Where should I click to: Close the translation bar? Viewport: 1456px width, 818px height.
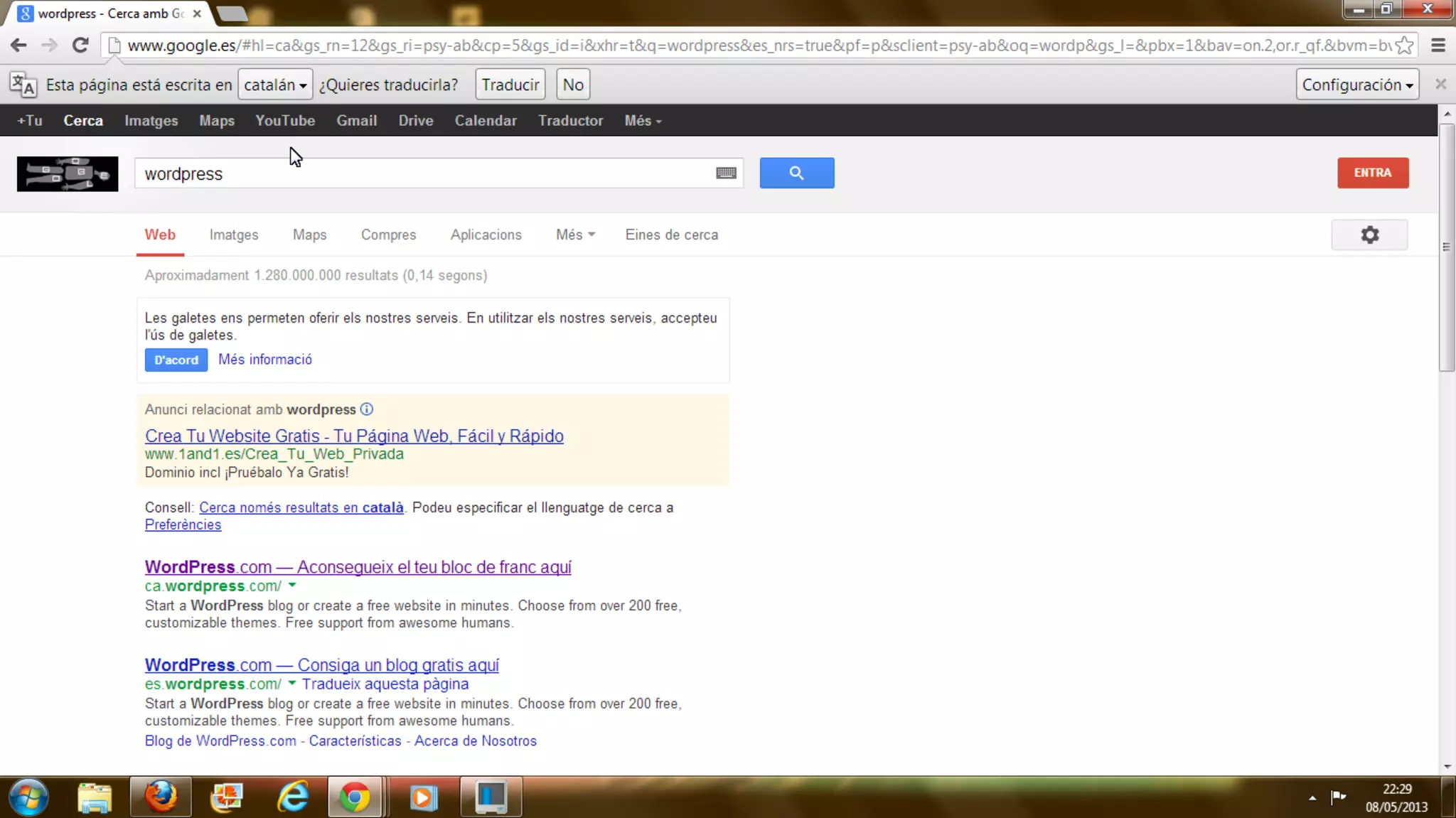pyautogui.click(x=1440, y=85)
